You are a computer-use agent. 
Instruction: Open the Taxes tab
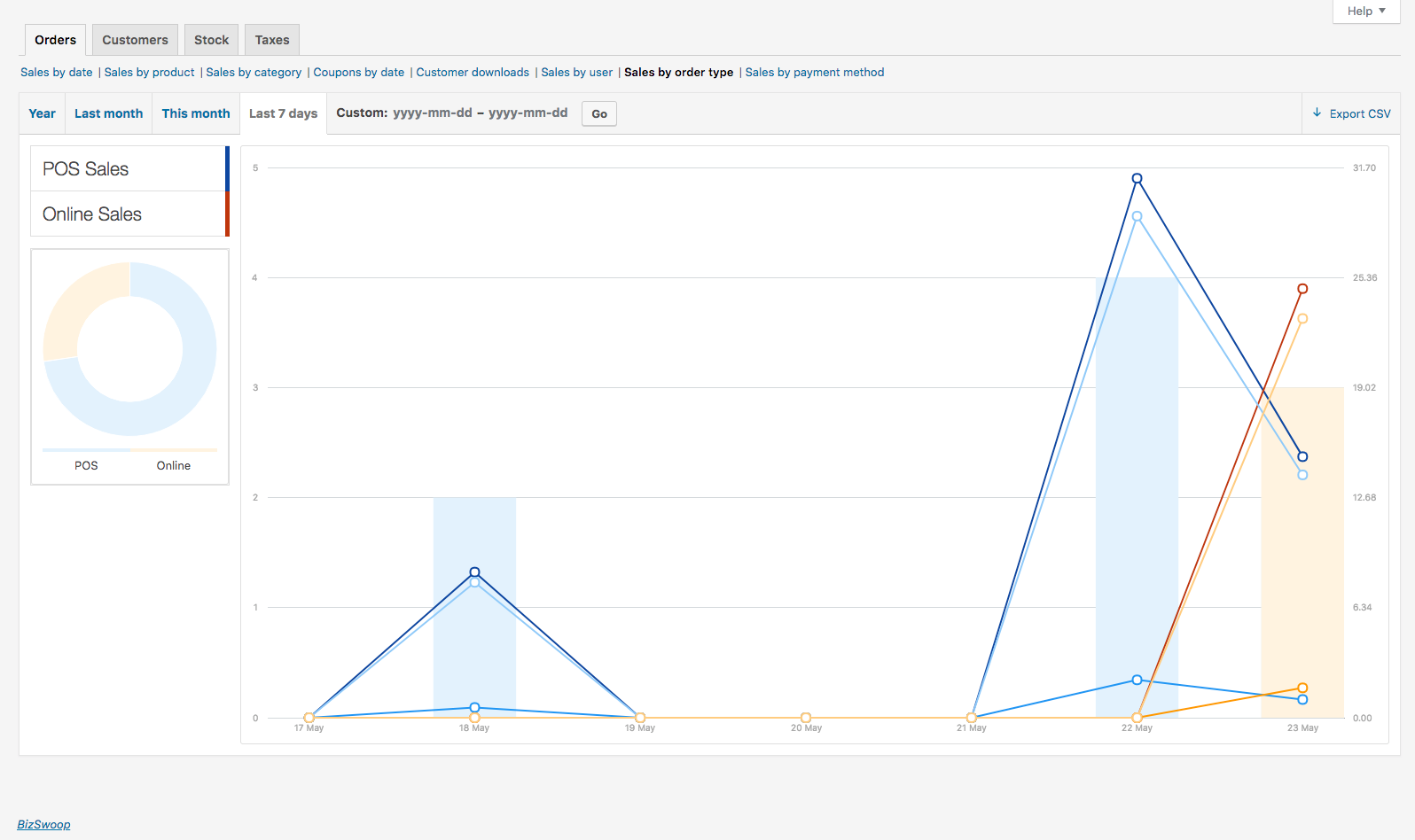pyautogui.click(x=272, y=40)
